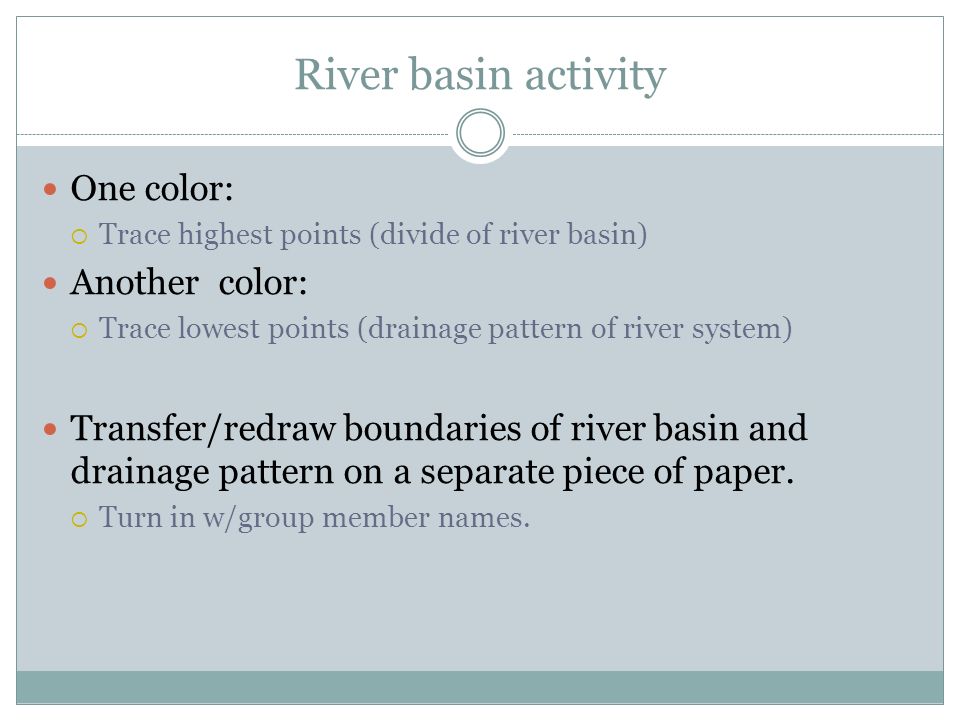Click the slide title "River basin activity"

click(480, 75)
